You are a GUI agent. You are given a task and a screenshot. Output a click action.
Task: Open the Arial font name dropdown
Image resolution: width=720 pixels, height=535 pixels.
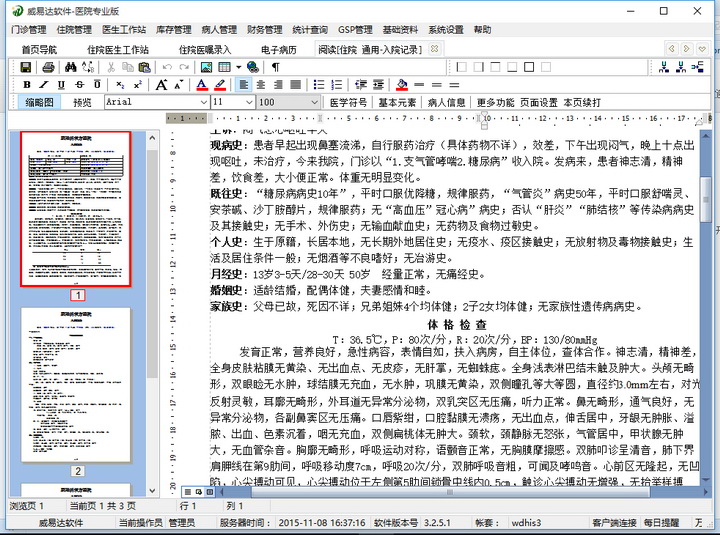204,102
